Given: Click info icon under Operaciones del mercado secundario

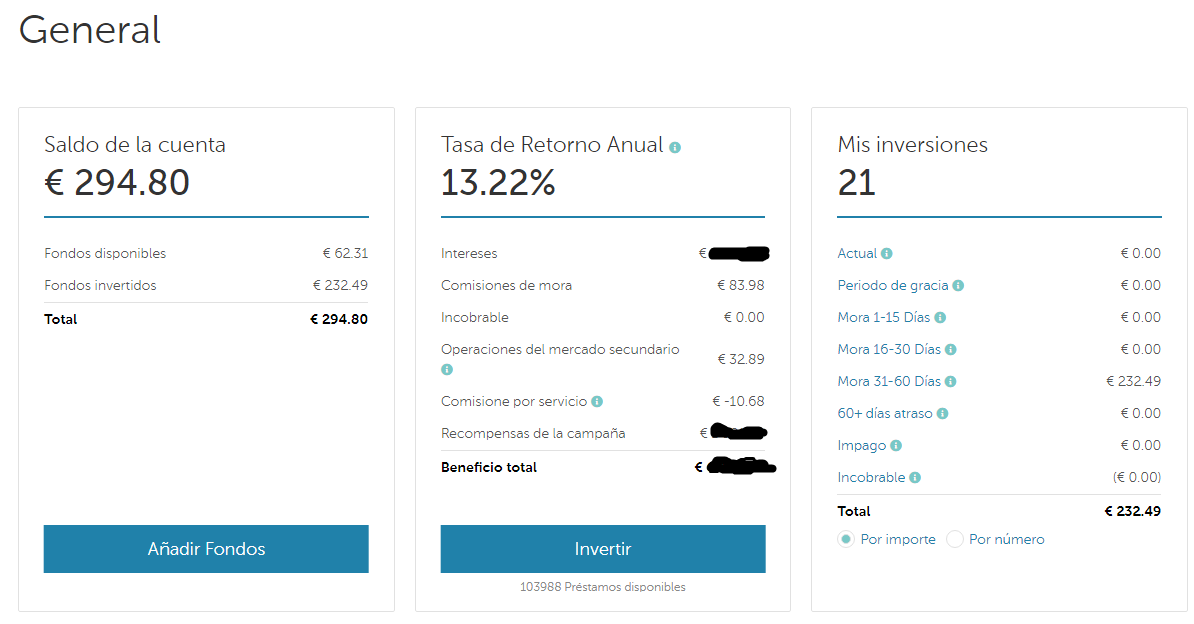Looking at the screenshot, I should (x=447, y=370).
